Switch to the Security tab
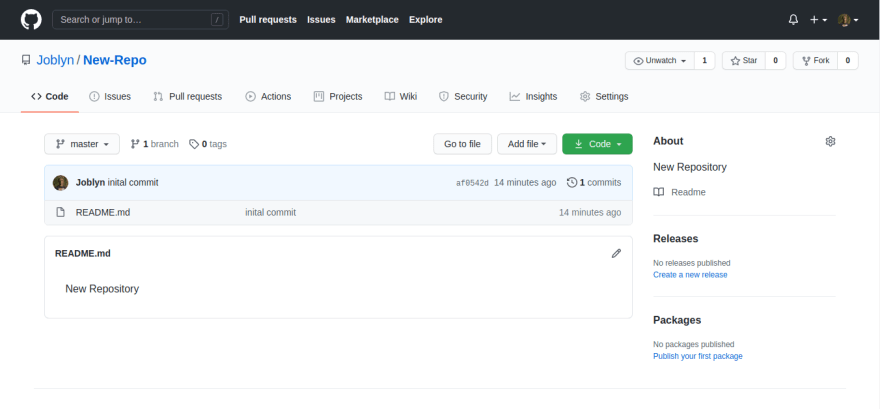The image size is (880, 409). click(463, 96)
